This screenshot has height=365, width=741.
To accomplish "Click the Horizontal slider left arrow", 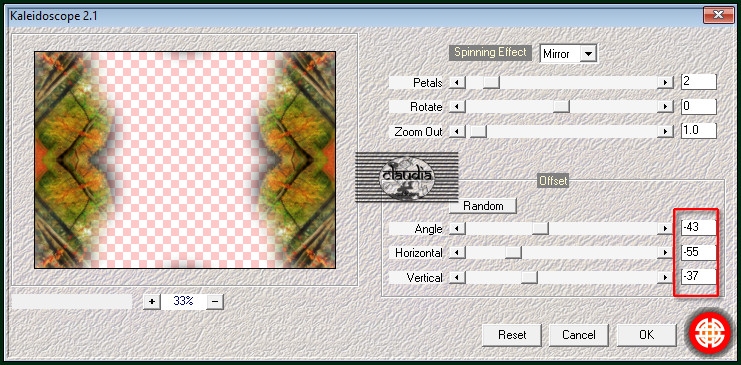I will click(x=457, y=253).
